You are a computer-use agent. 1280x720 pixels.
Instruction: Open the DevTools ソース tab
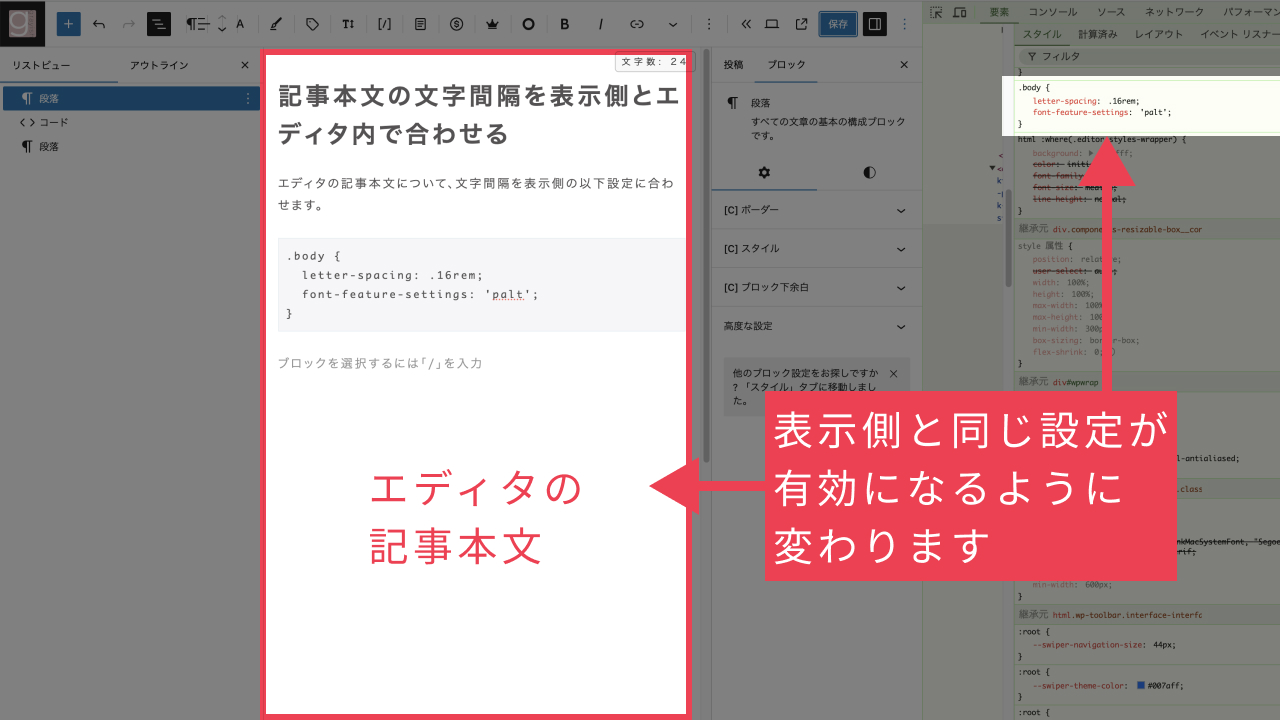[x=1110, y=12]
